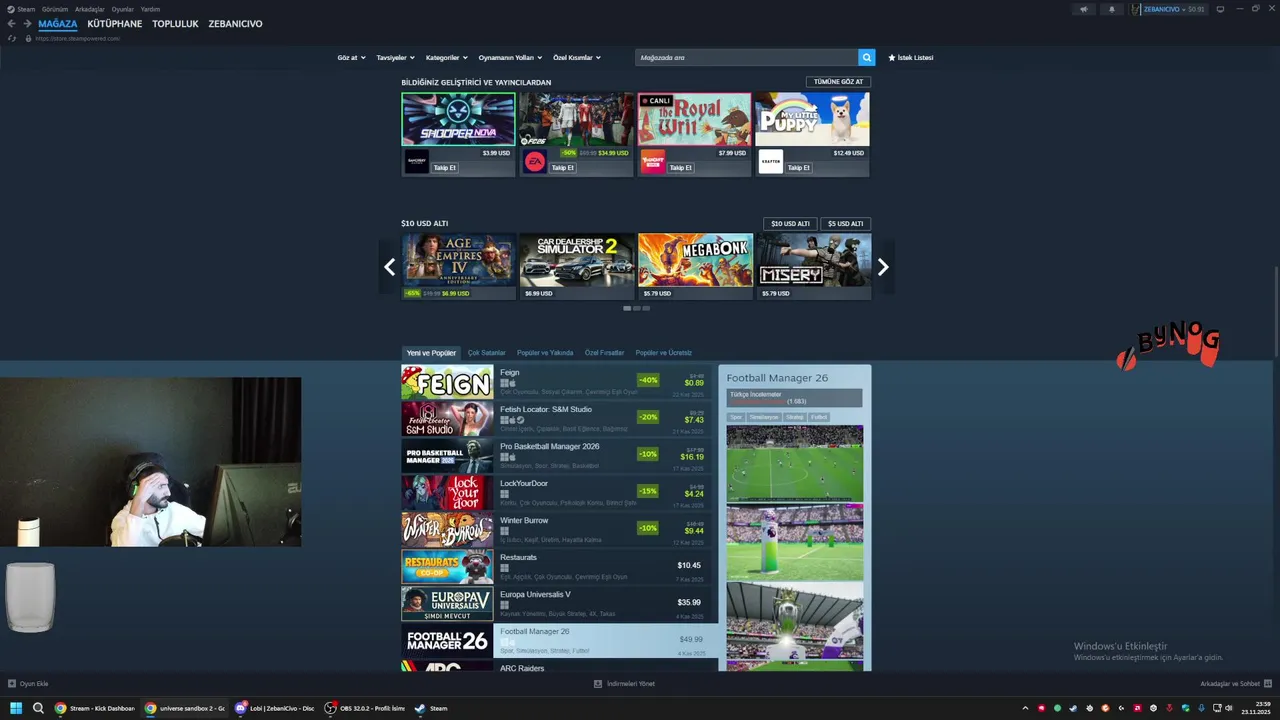
Task: Open OBS from the taskbar
Action: 365,708
